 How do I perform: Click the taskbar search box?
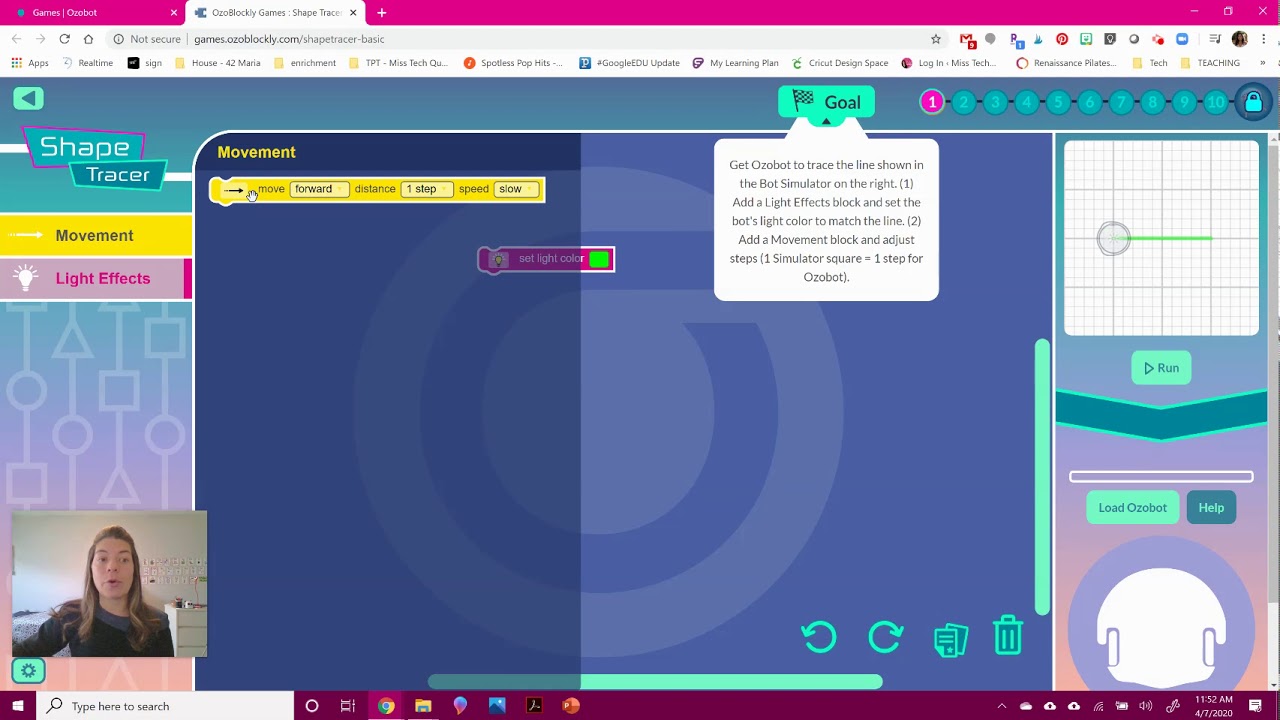pos(166,706)
